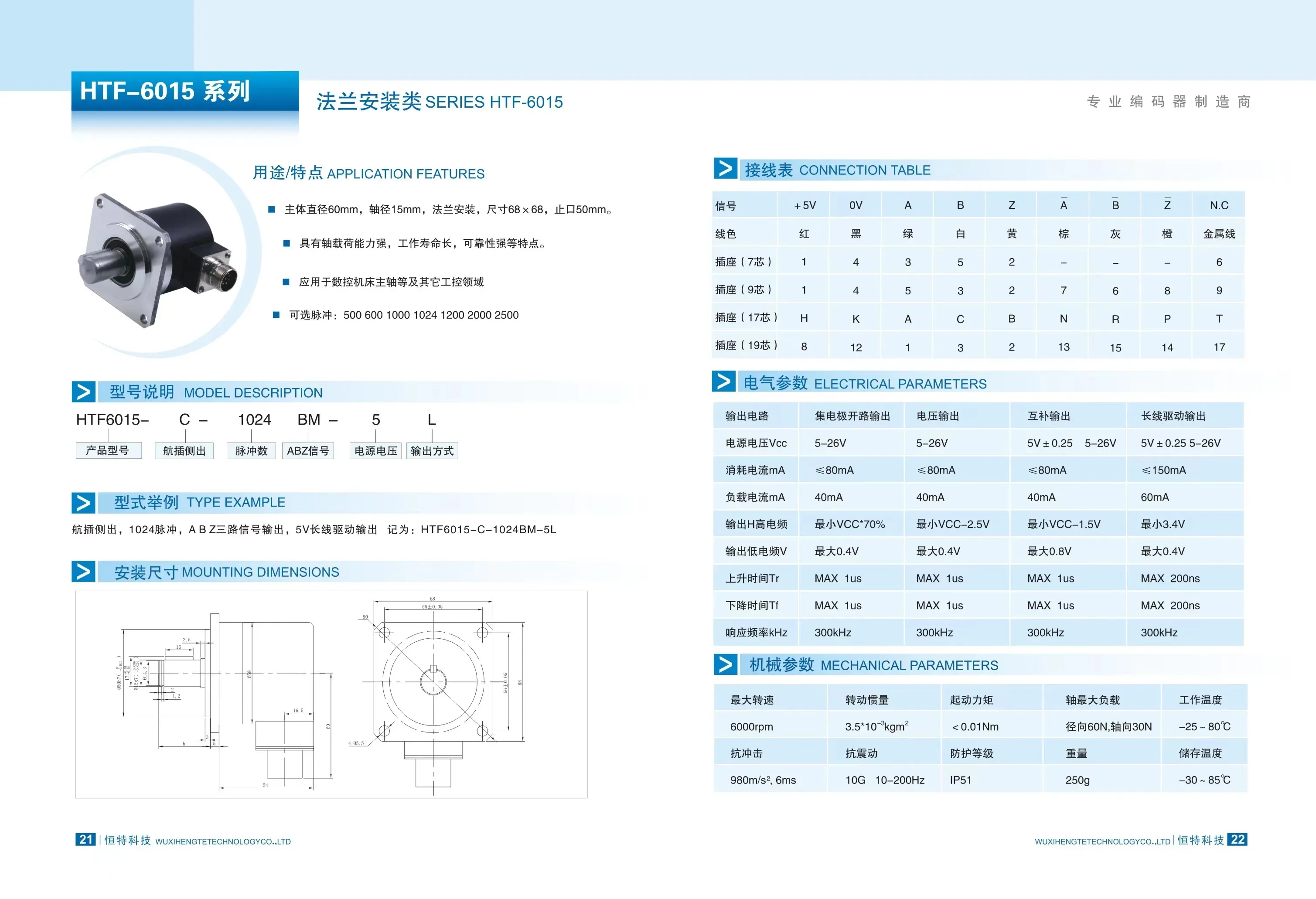Click the arrow icon beside CONNECTION TABLE heading
1316x899 pixels.
725,168
